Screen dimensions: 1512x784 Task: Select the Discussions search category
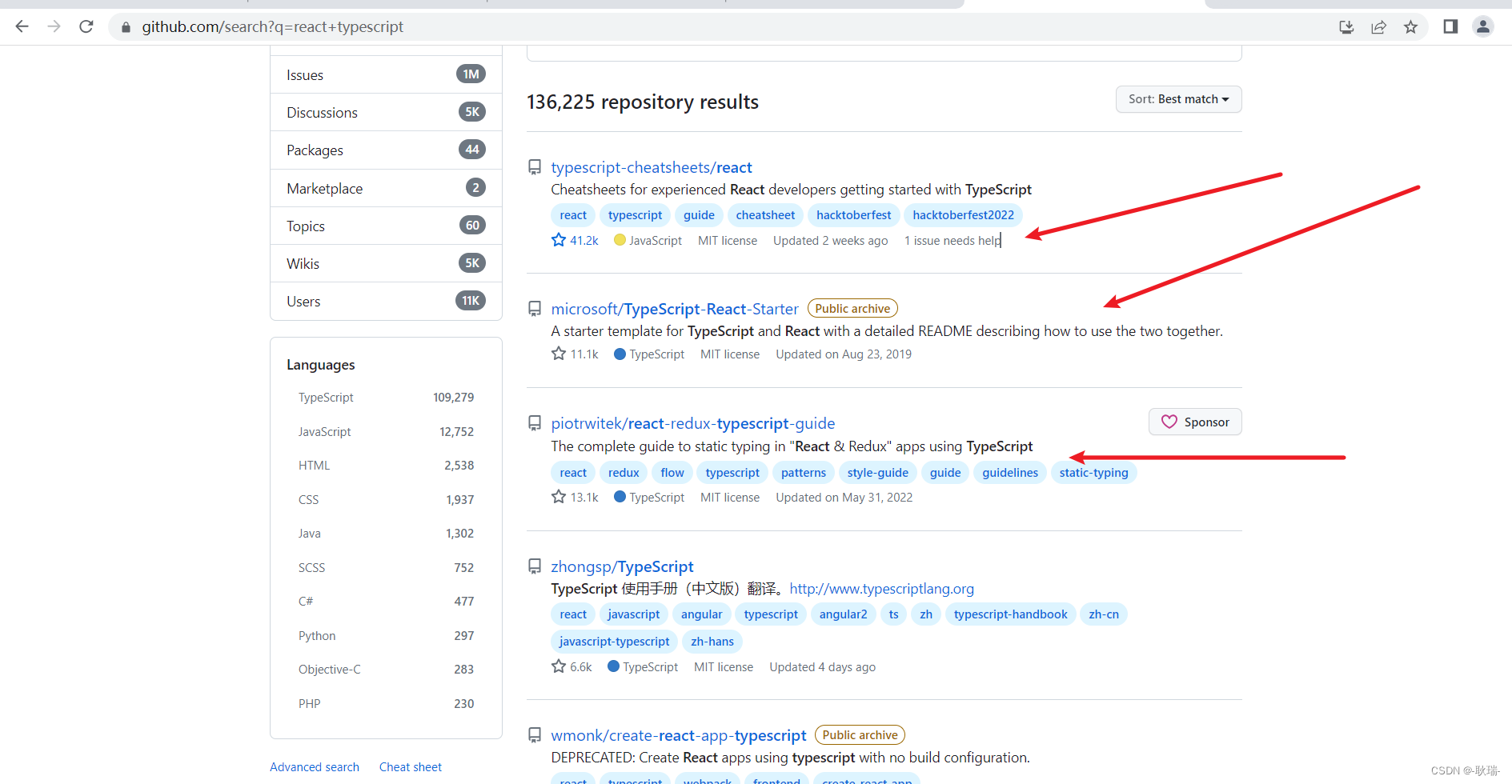tap(386, 112)
